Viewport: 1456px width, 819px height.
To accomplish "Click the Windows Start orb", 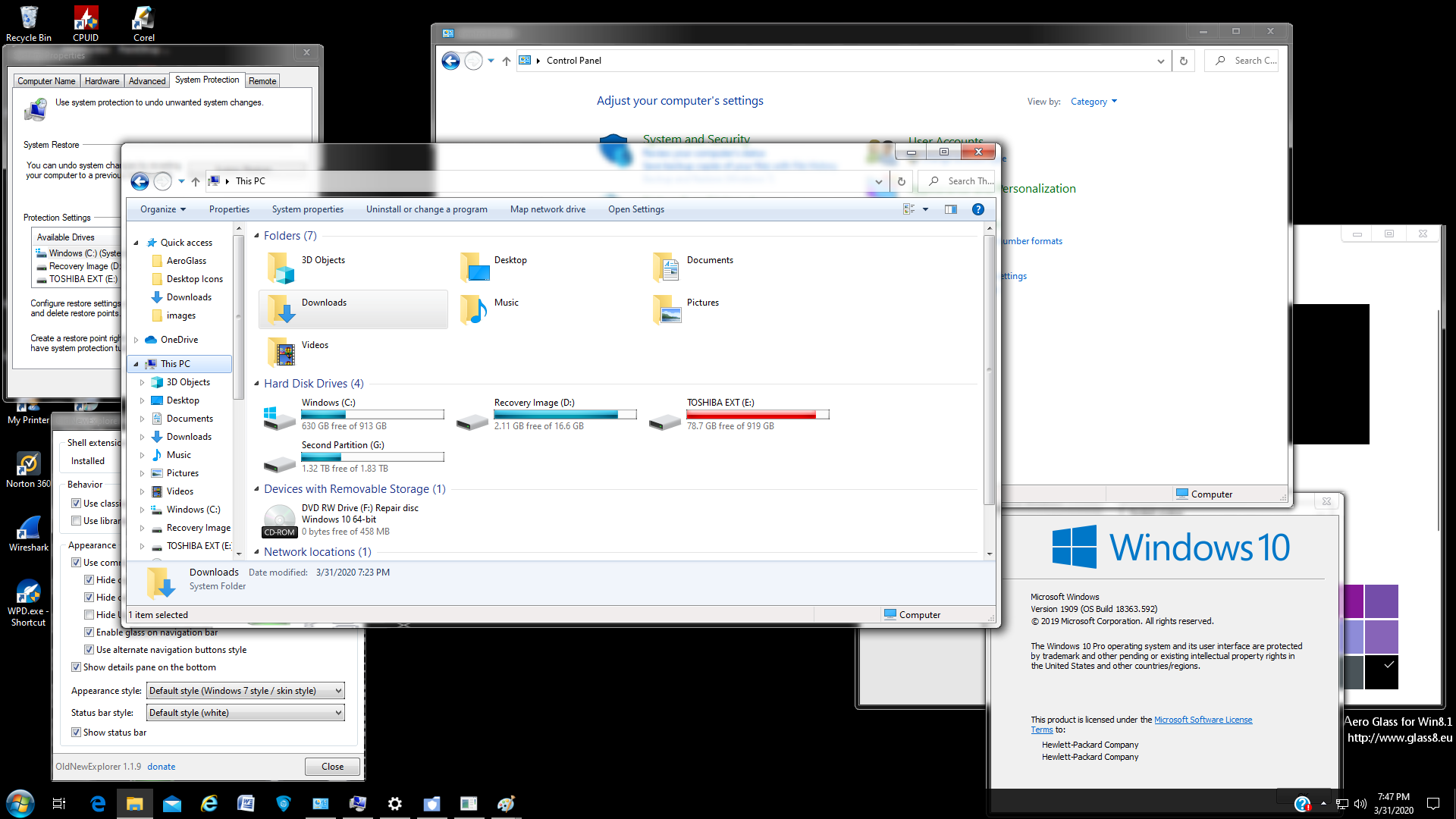I will click(x=20, y=803).
